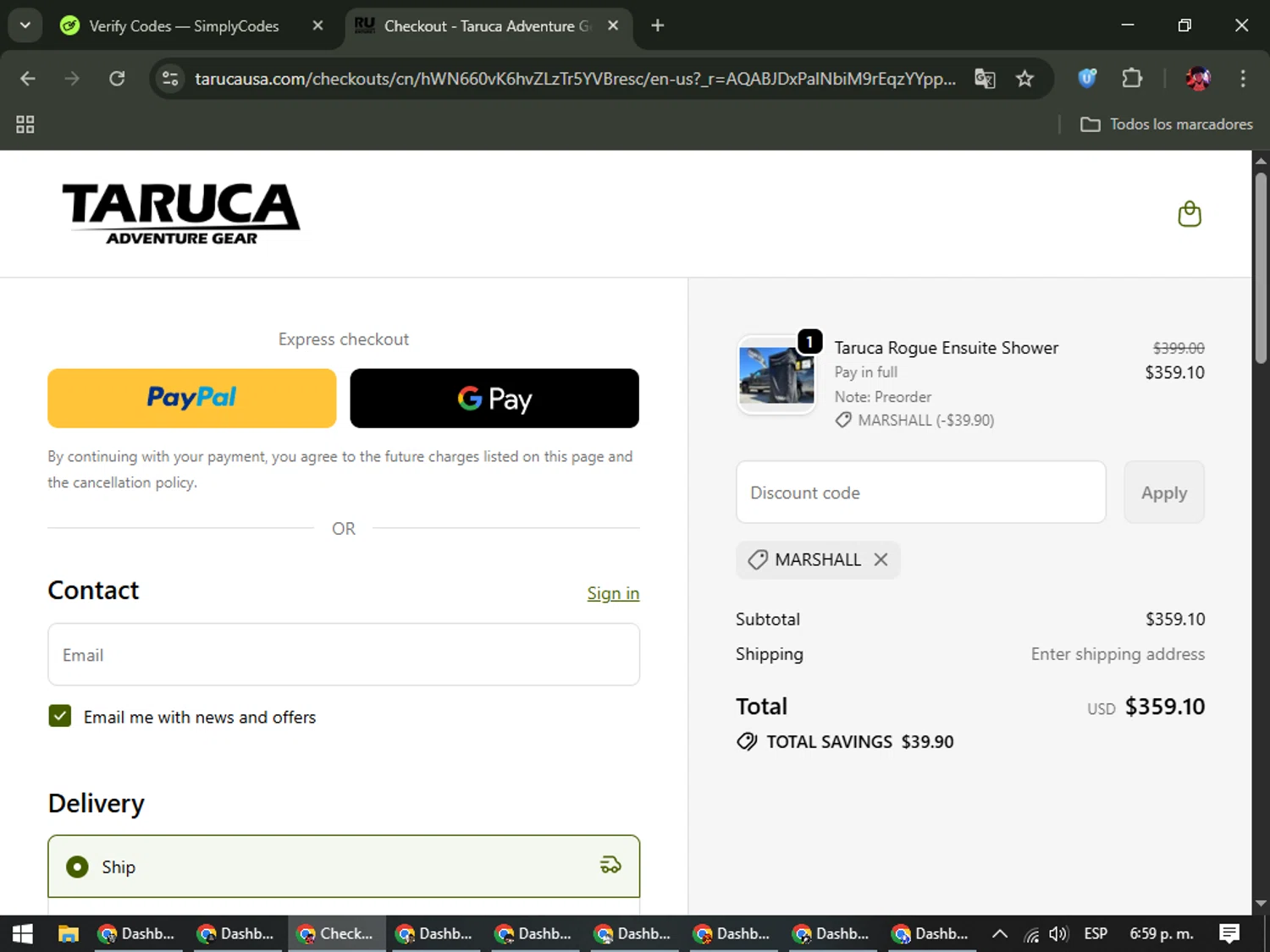Click the page vertical scrollbar thumb

click(1261, 268)
